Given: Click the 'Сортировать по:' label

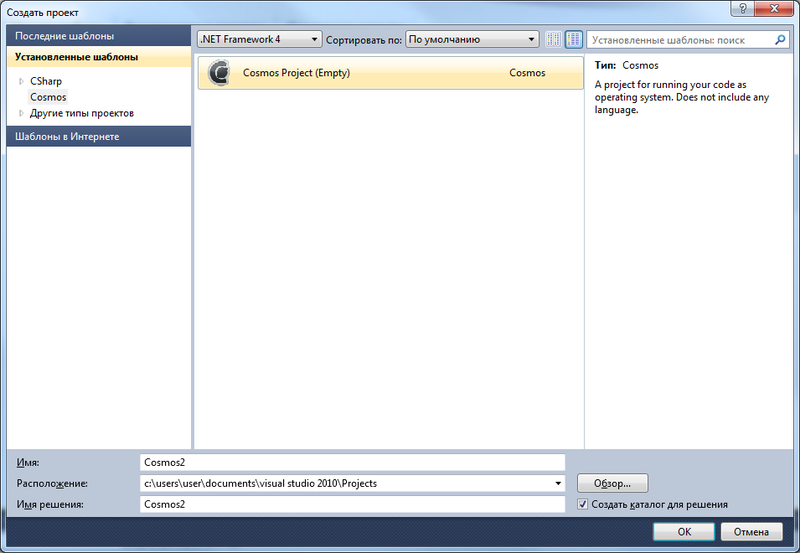Looking at the screenshot, I should pyautogui.click(x=364, y=40).
